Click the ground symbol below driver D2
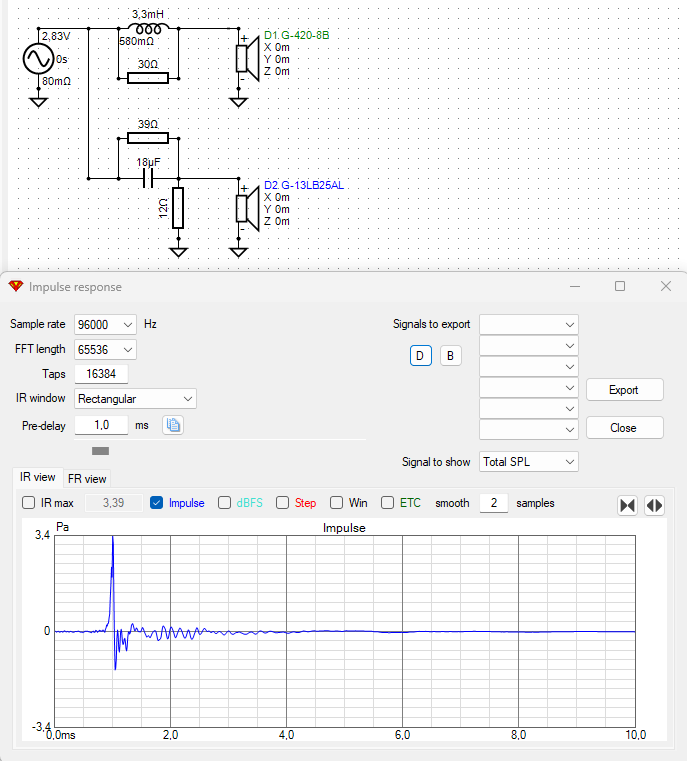 (238, 252)
